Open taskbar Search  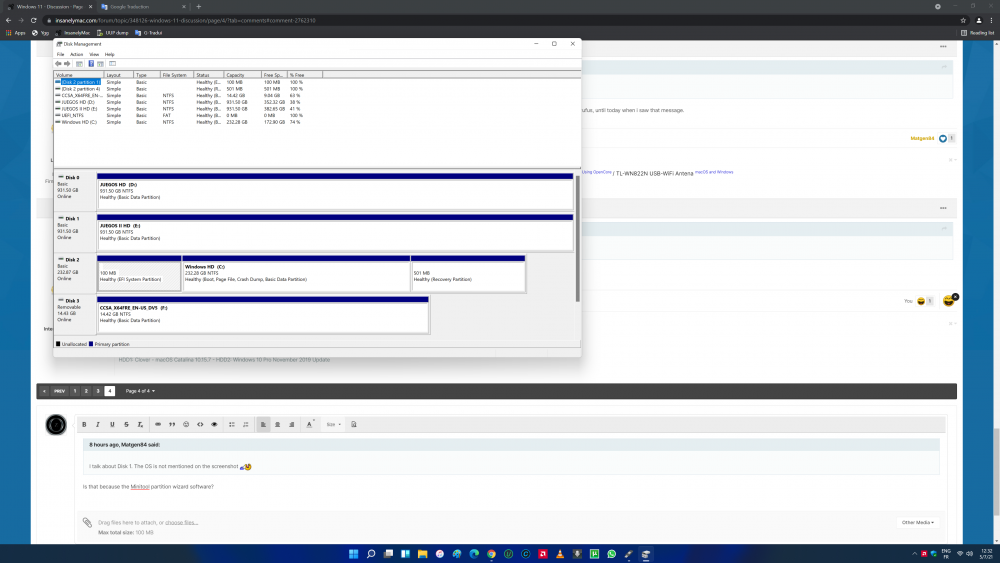(371, 554)
